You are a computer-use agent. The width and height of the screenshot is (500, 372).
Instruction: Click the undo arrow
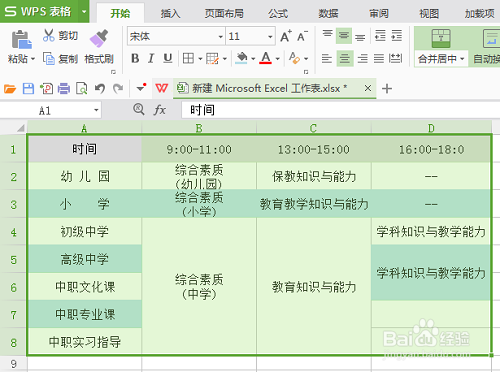tap(100, 89)
